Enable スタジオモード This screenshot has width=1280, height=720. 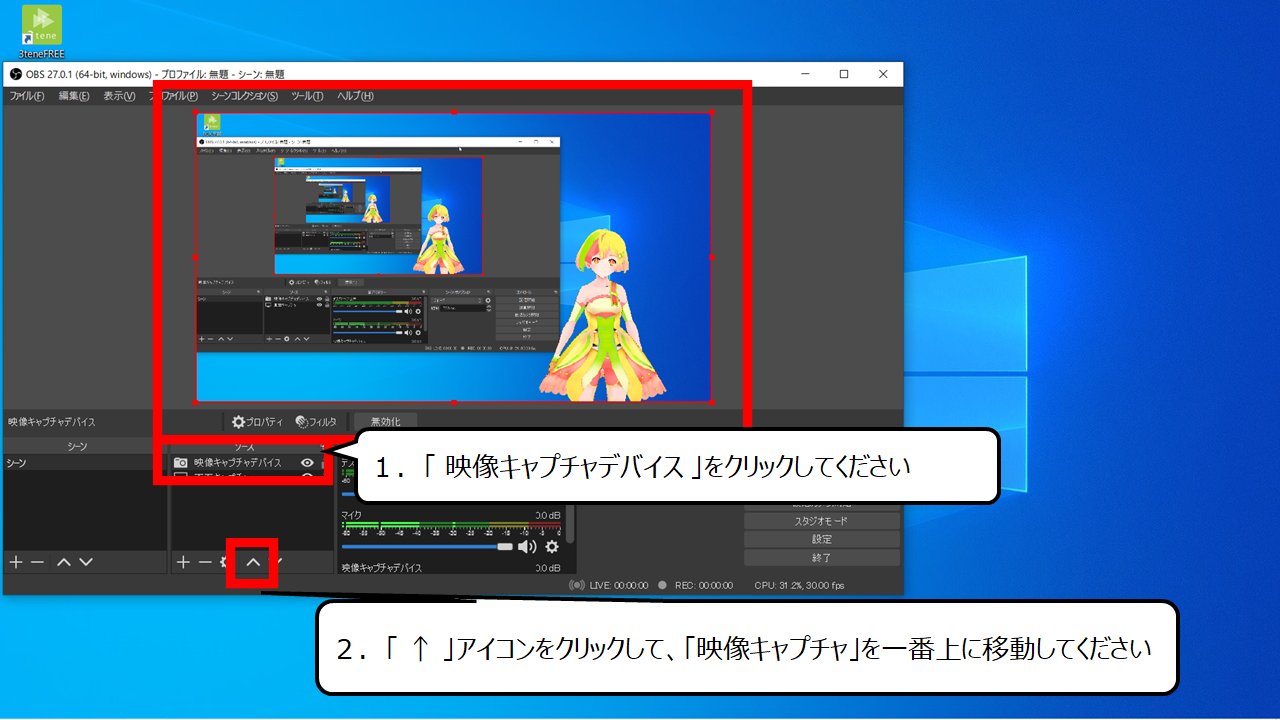coord(822,521)
